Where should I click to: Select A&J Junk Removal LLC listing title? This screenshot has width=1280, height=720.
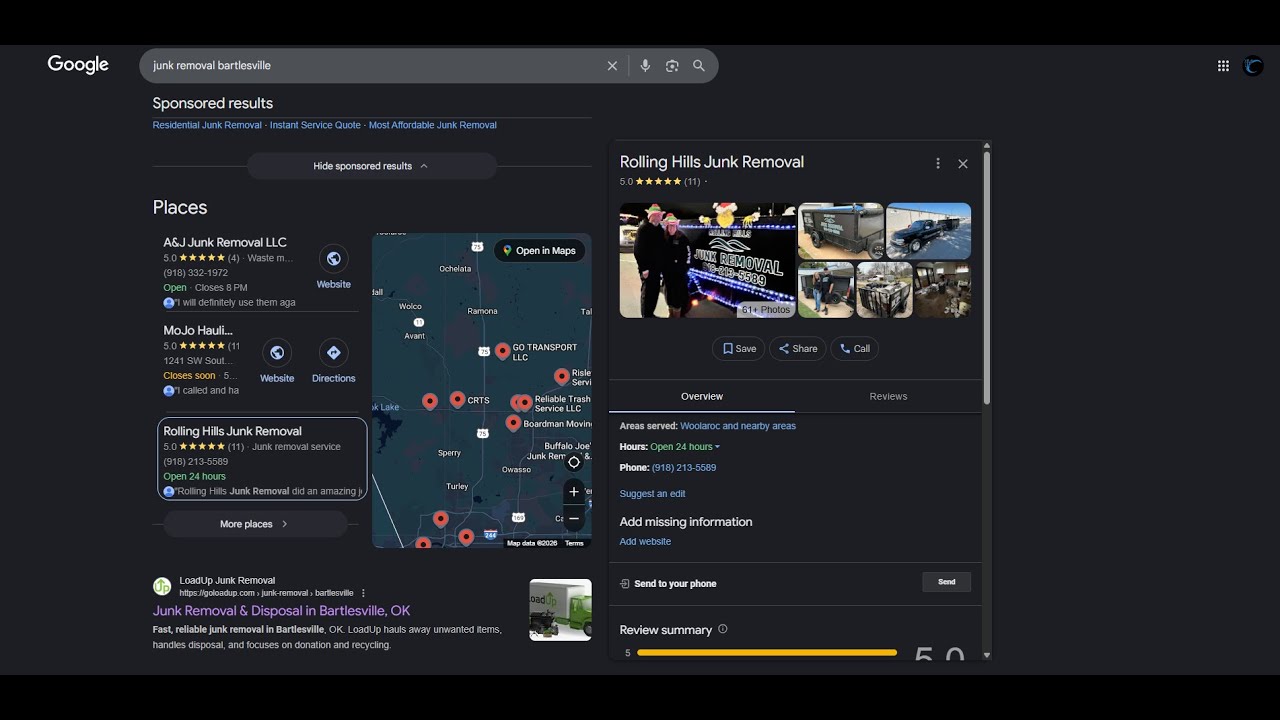tap(225, 242)
